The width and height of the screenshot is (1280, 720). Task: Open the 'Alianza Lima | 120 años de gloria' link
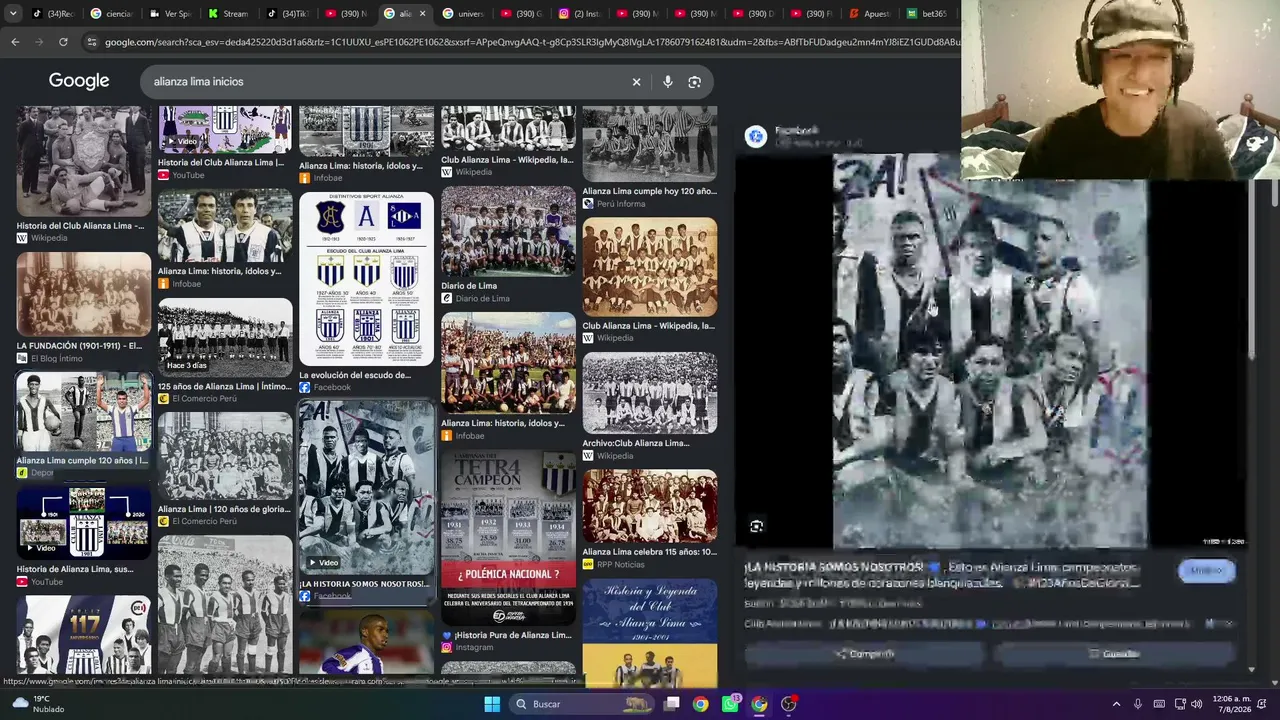tap(225, 509)
